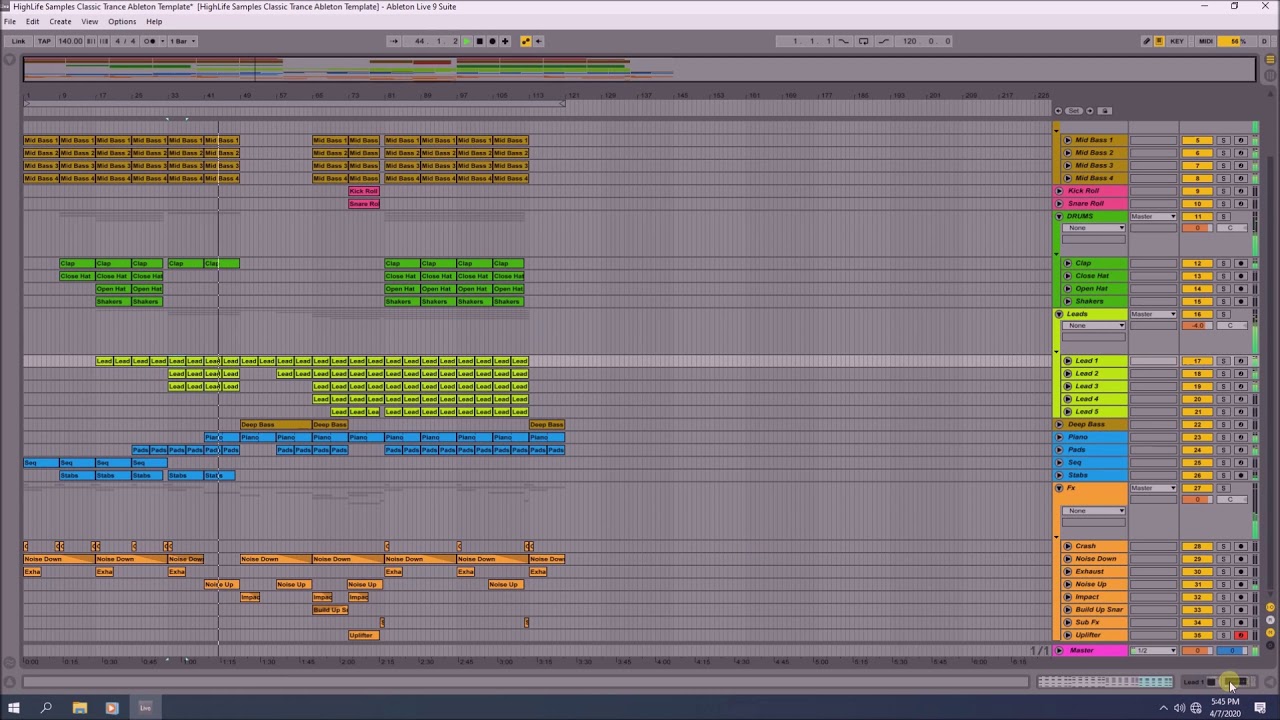Viewport: 1280px width, 720px height.
Task: Toggle the Snare Roll track activator
Action: pyautogui.click(x=1197, y=204)
